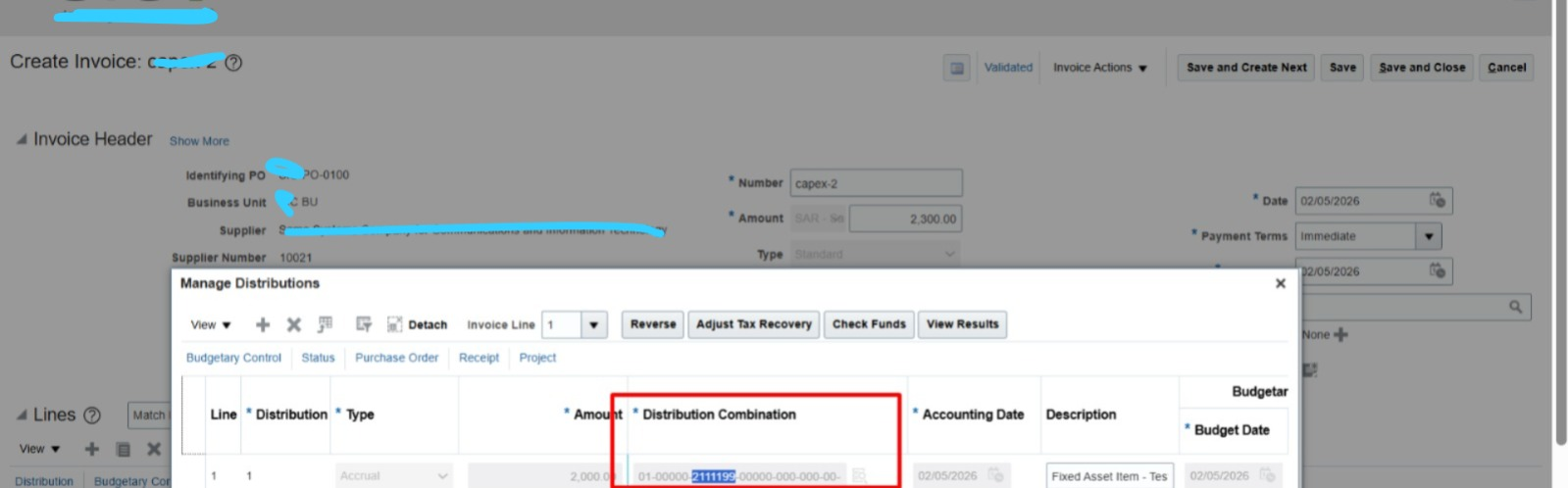Click the search field with magnifier
Viewport: 1568px width, 488px height.
1415,307
